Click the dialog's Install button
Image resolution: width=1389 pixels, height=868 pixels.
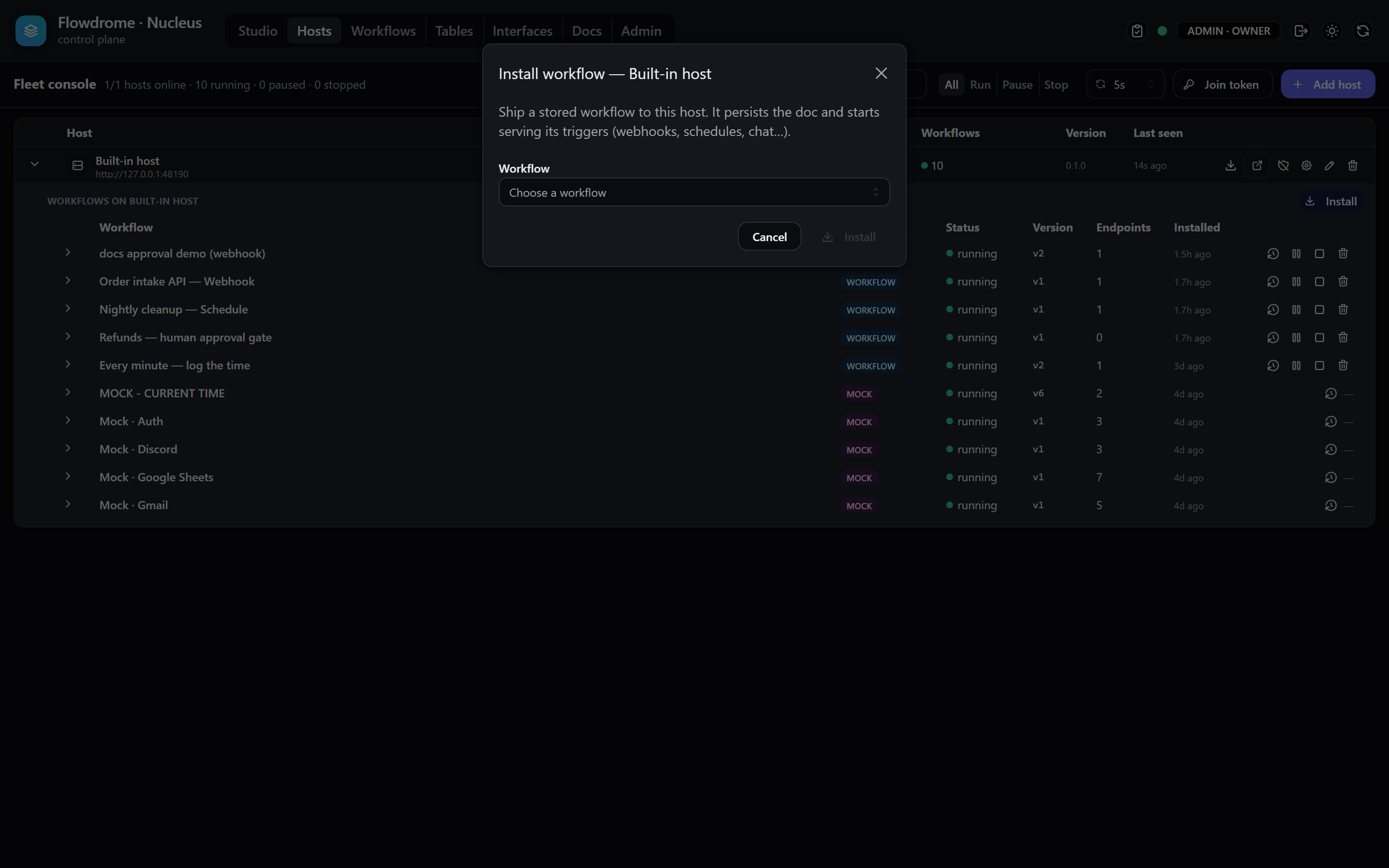pos(848,236)
